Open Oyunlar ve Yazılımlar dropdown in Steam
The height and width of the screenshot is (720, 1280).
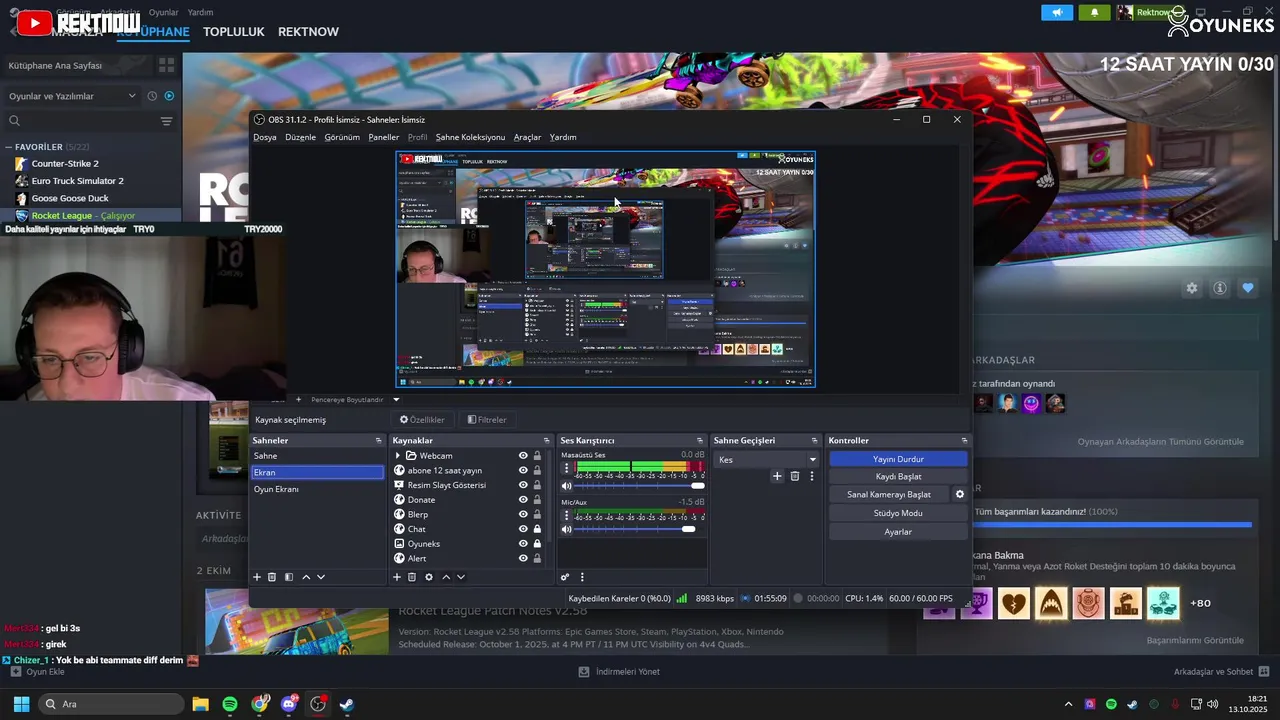click(x=72, y=96)
